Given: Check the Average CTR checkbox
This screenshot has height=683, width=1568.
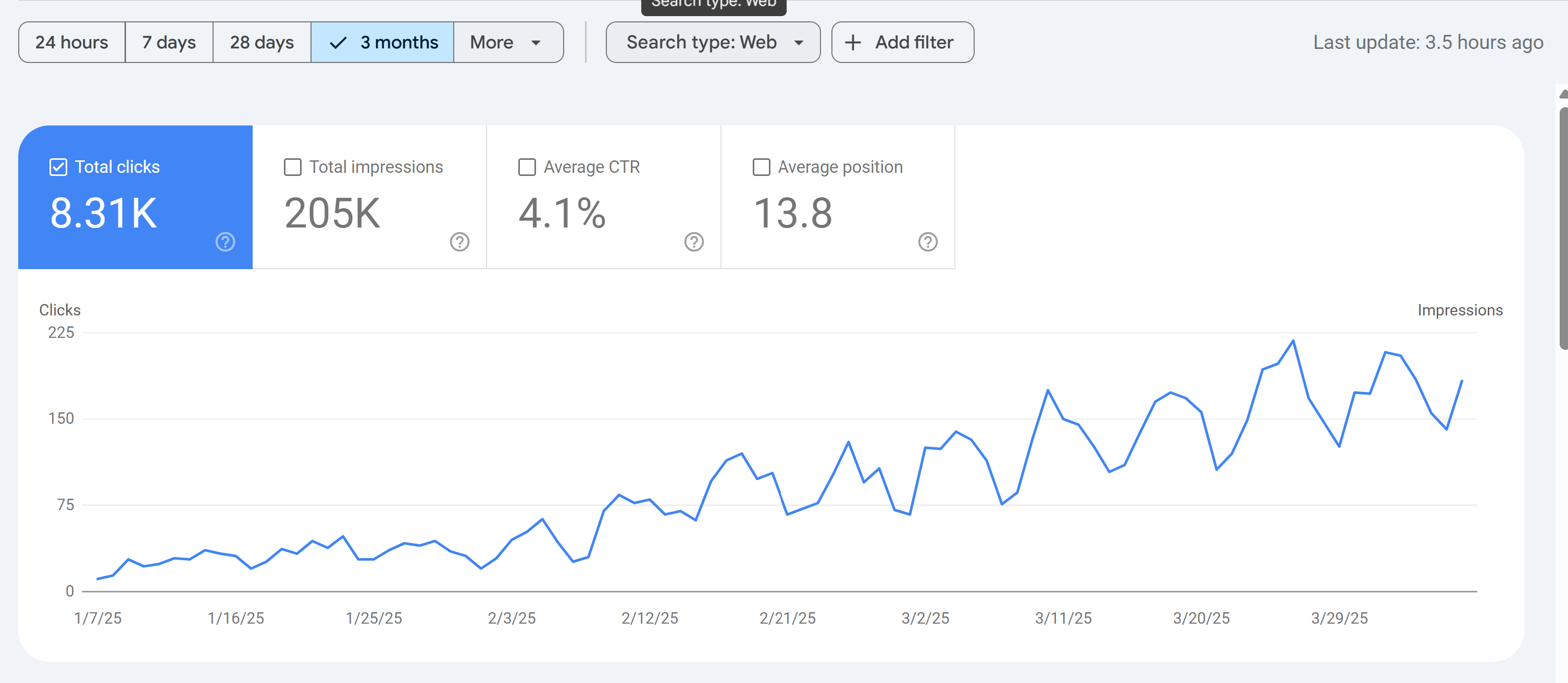Looking at the screenshot, I should (527, 167).
